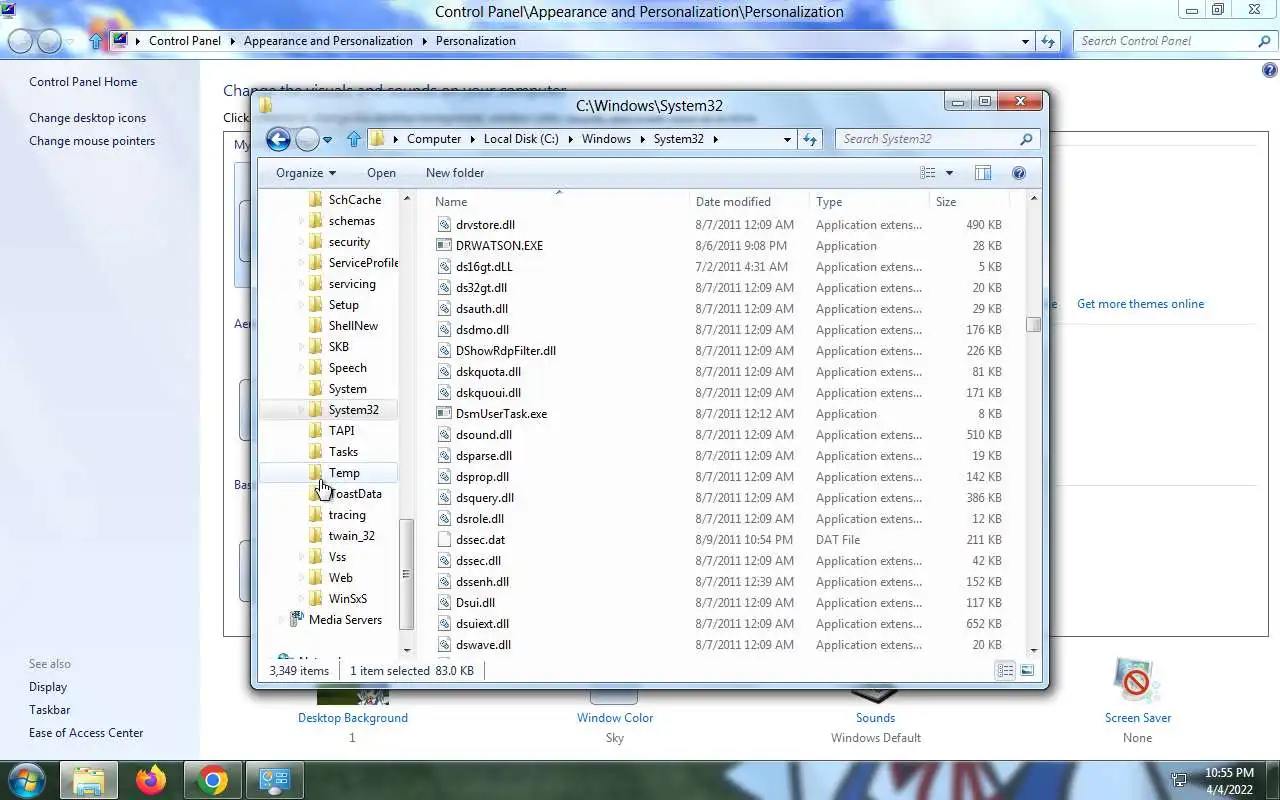Click the folder tree scrollbar thumb
The width and height of the screenshot is (1280, 800).
coord(406,575)
